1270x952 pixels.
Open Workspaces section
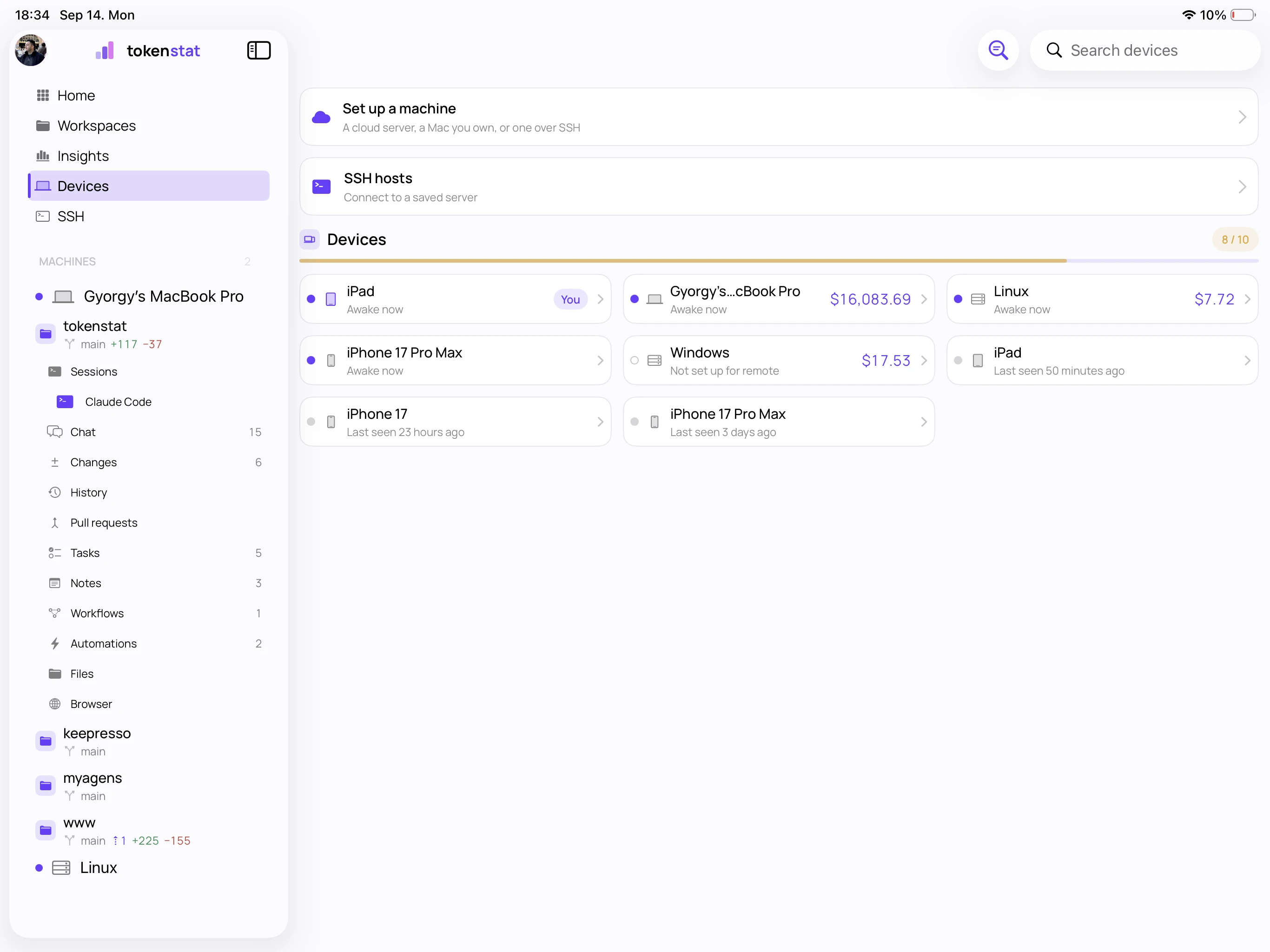tap(149, 126)
